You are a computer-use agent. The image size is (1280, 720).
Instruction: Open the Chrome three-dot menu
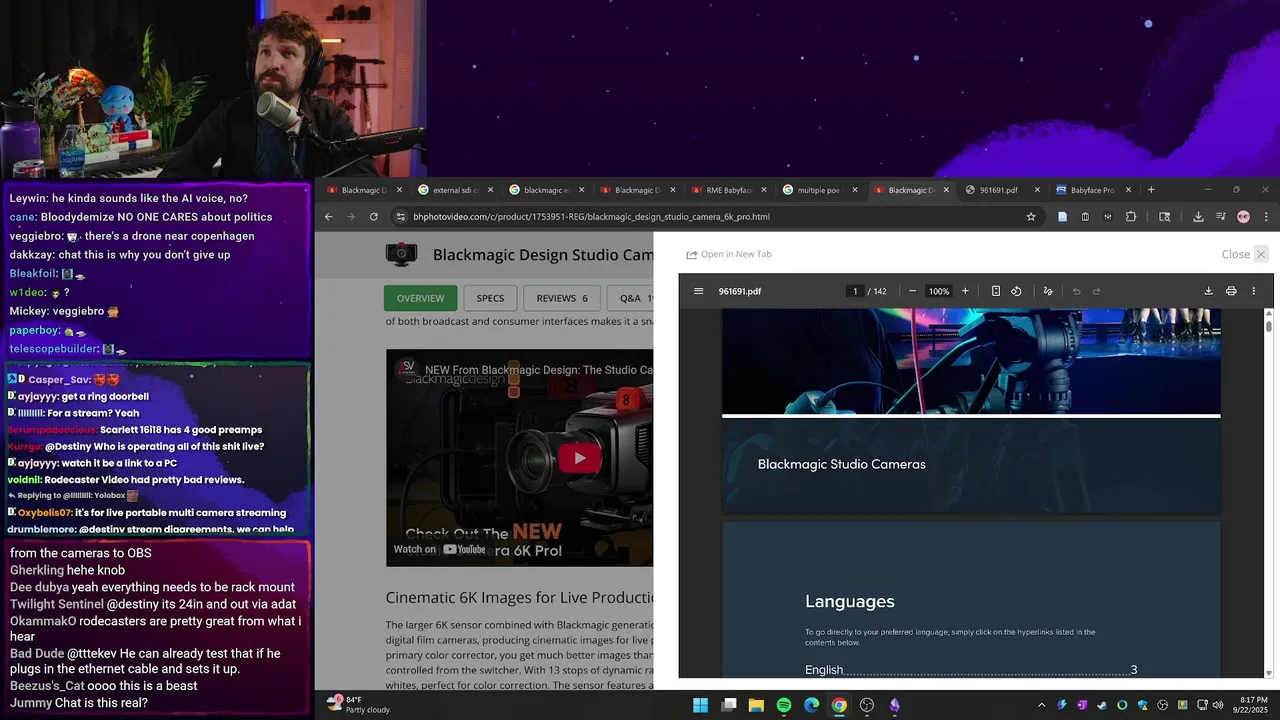pos(1266,216)
